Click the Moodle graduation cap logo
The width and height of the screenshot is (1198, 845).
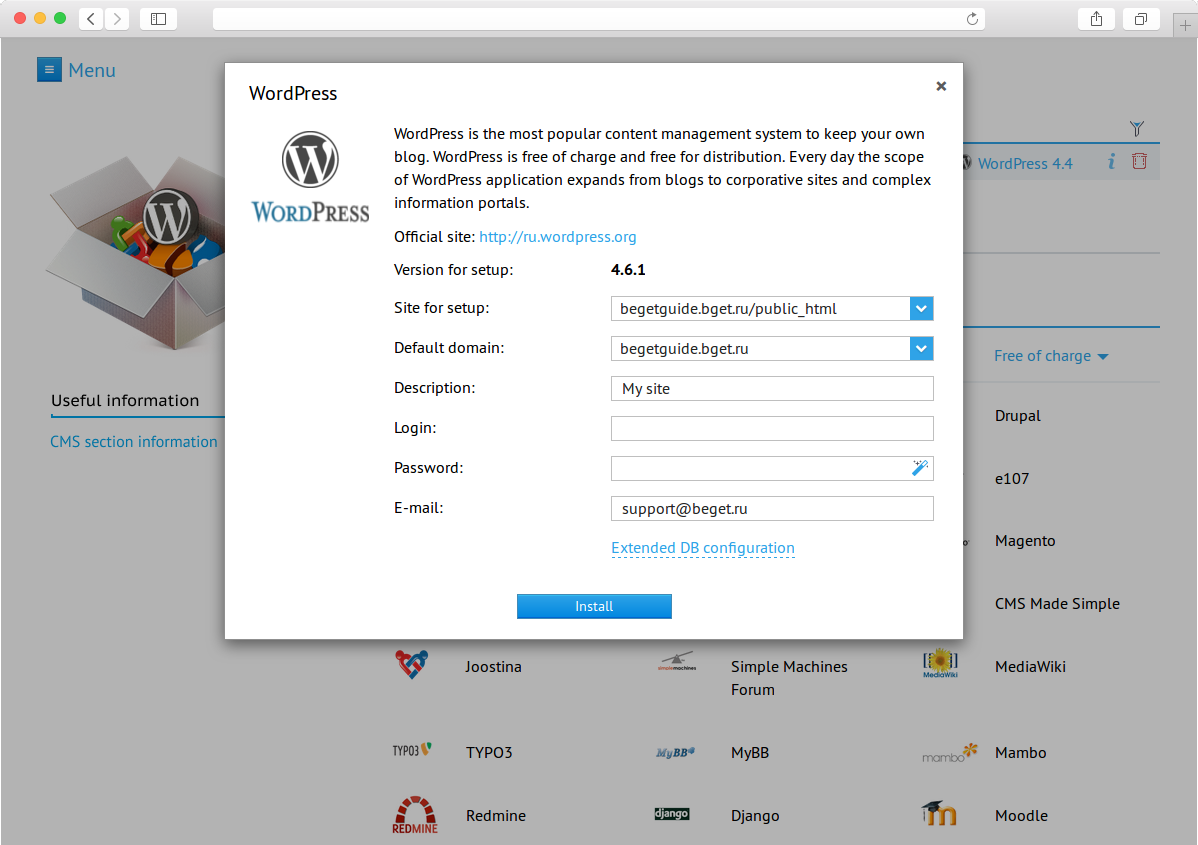click(939, 813)
